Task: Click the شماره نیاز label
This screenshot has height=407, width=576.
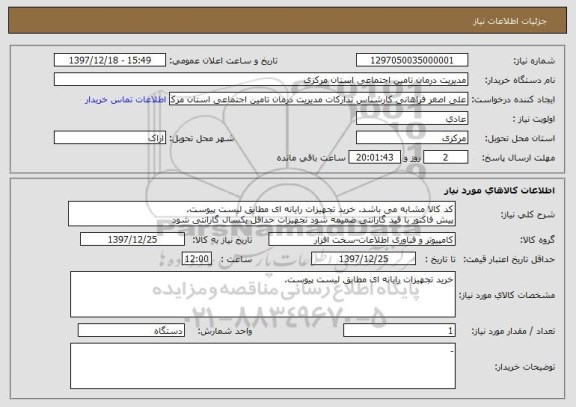Action: [534, 61]
